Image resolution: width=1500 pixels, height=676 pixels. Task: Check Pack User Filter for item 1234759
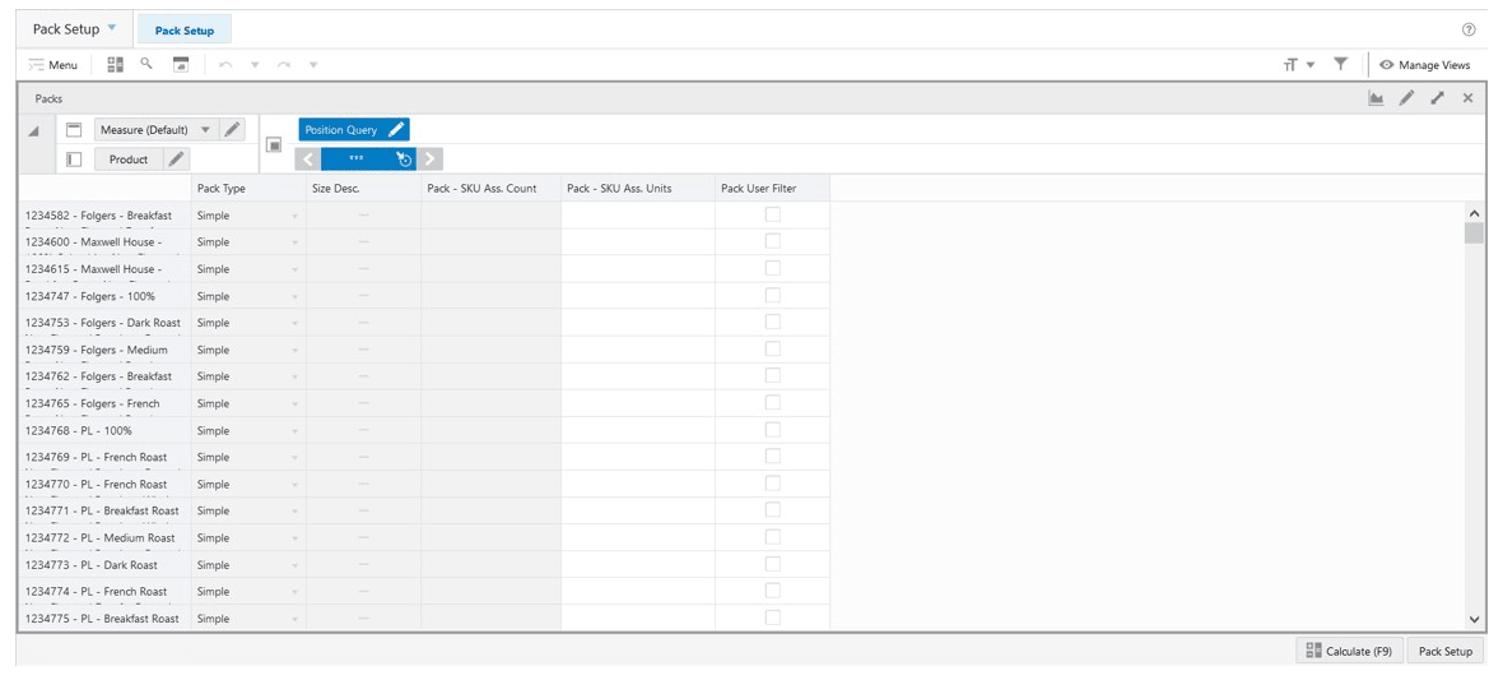point(773,349)
